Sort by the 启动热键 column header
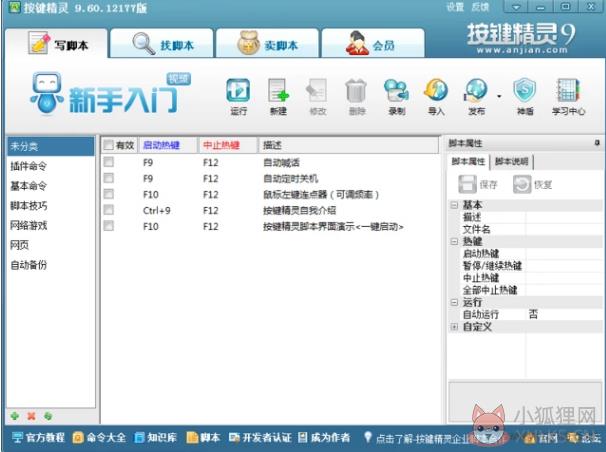 [x=168, y=145]
